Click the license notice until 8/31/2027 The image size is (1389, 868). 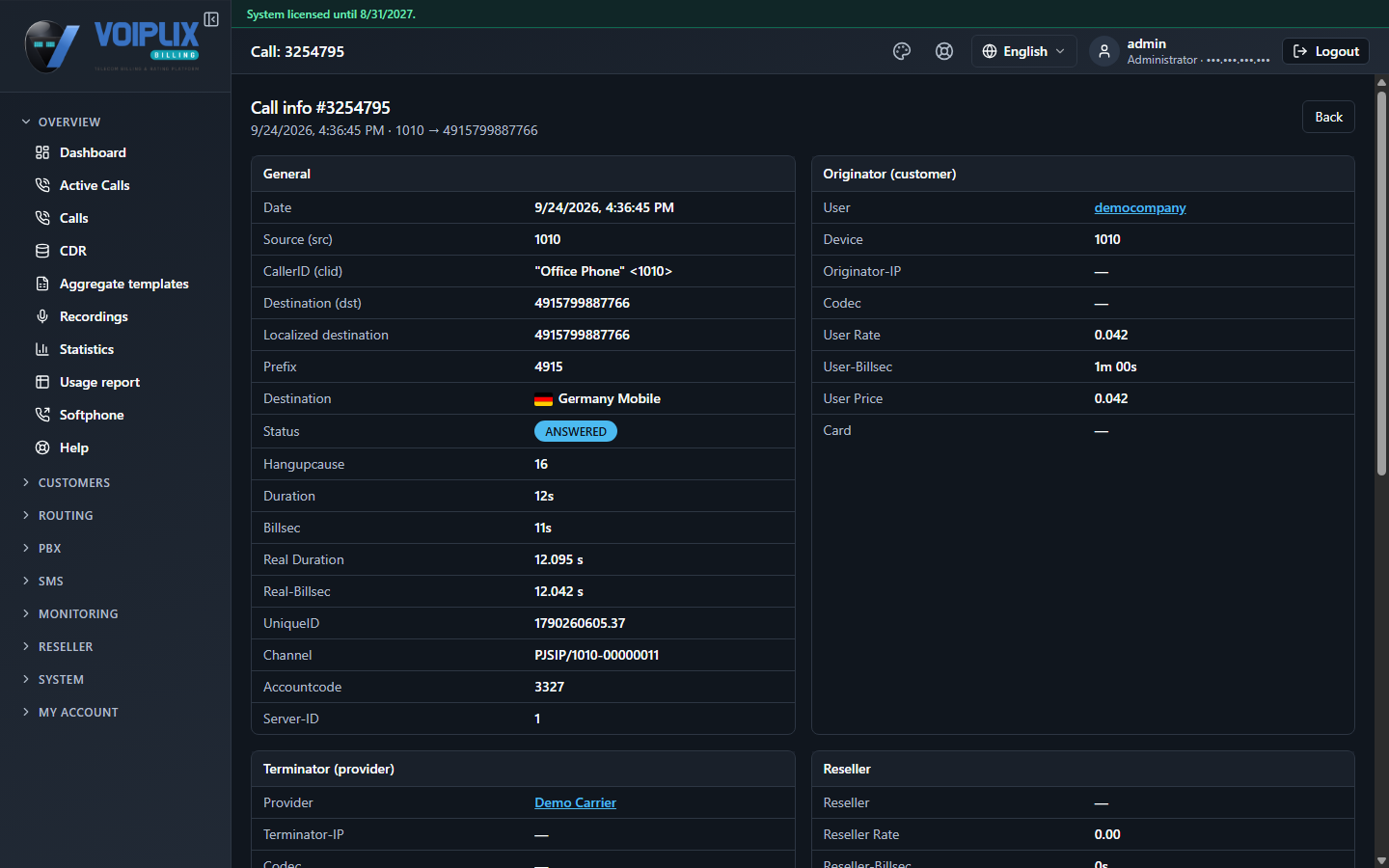coord(331,14)
